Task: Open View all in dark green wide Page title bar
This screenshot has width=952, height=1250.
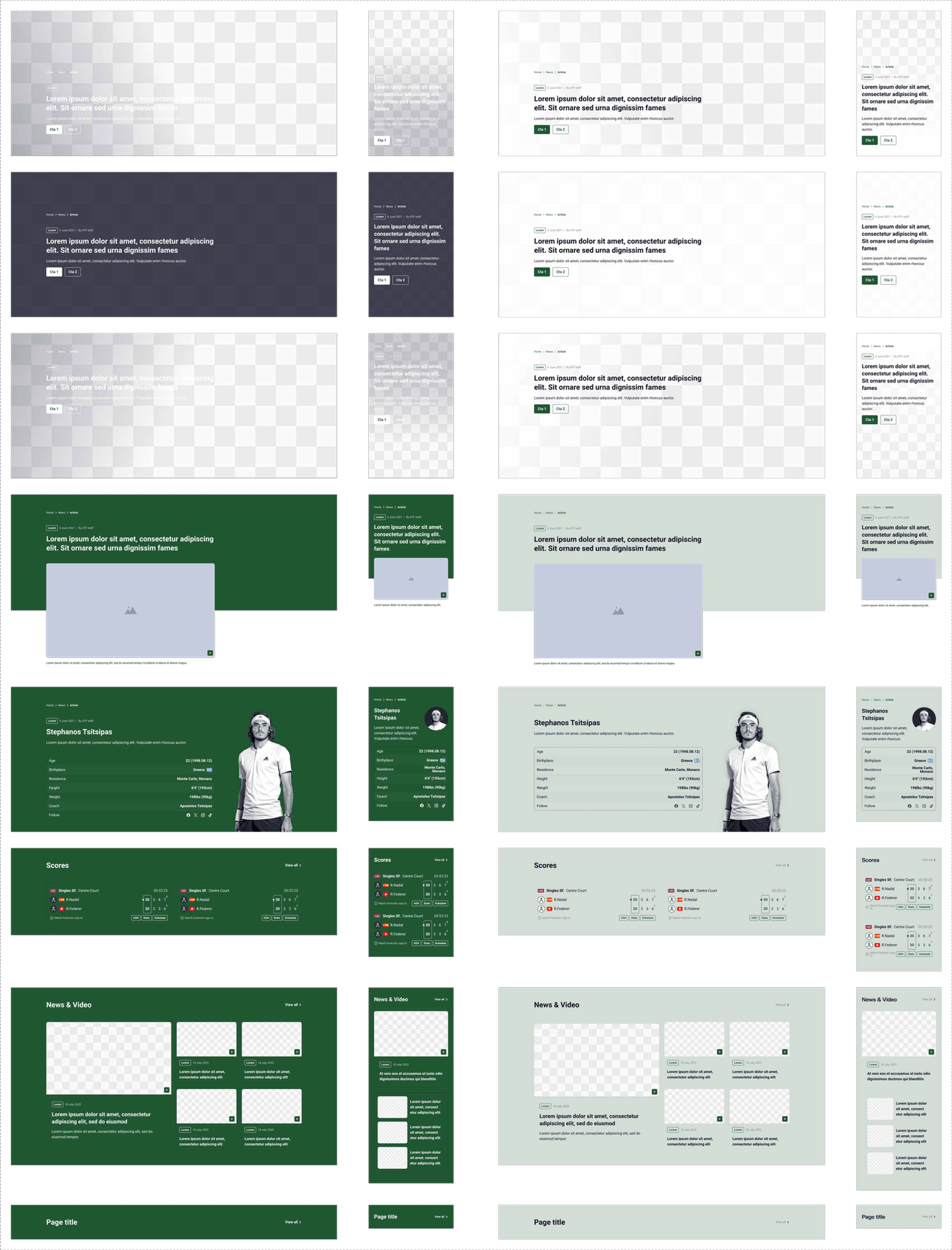Action: pos(293,1222)
